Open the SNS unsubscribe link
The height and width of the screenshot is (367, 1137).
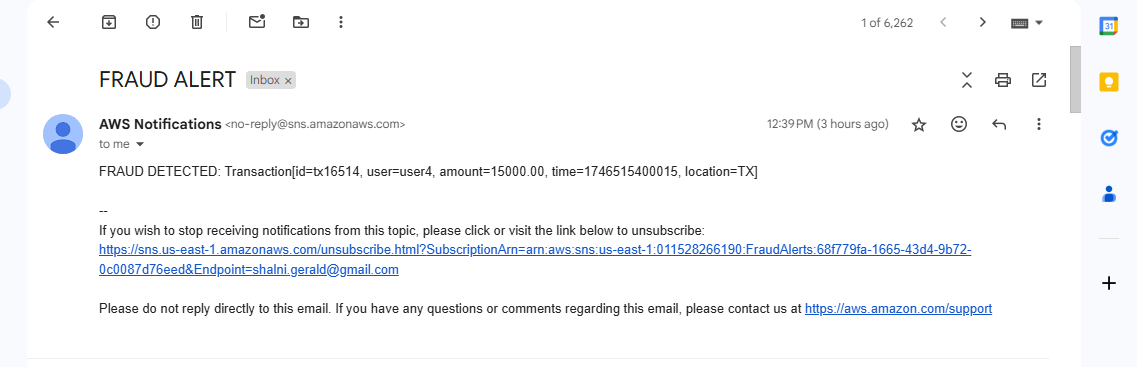point(535,260)
